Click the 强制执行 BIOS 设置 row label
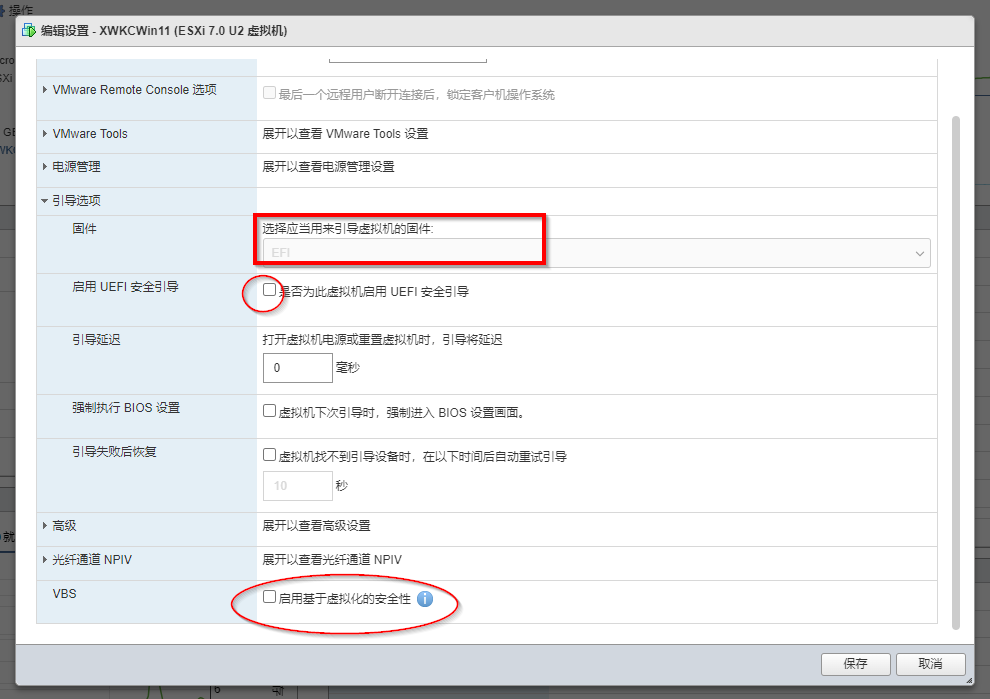Image resolution: width=990 pixels, height=699 pixels. pyautogui.click(x=126, y=408)
